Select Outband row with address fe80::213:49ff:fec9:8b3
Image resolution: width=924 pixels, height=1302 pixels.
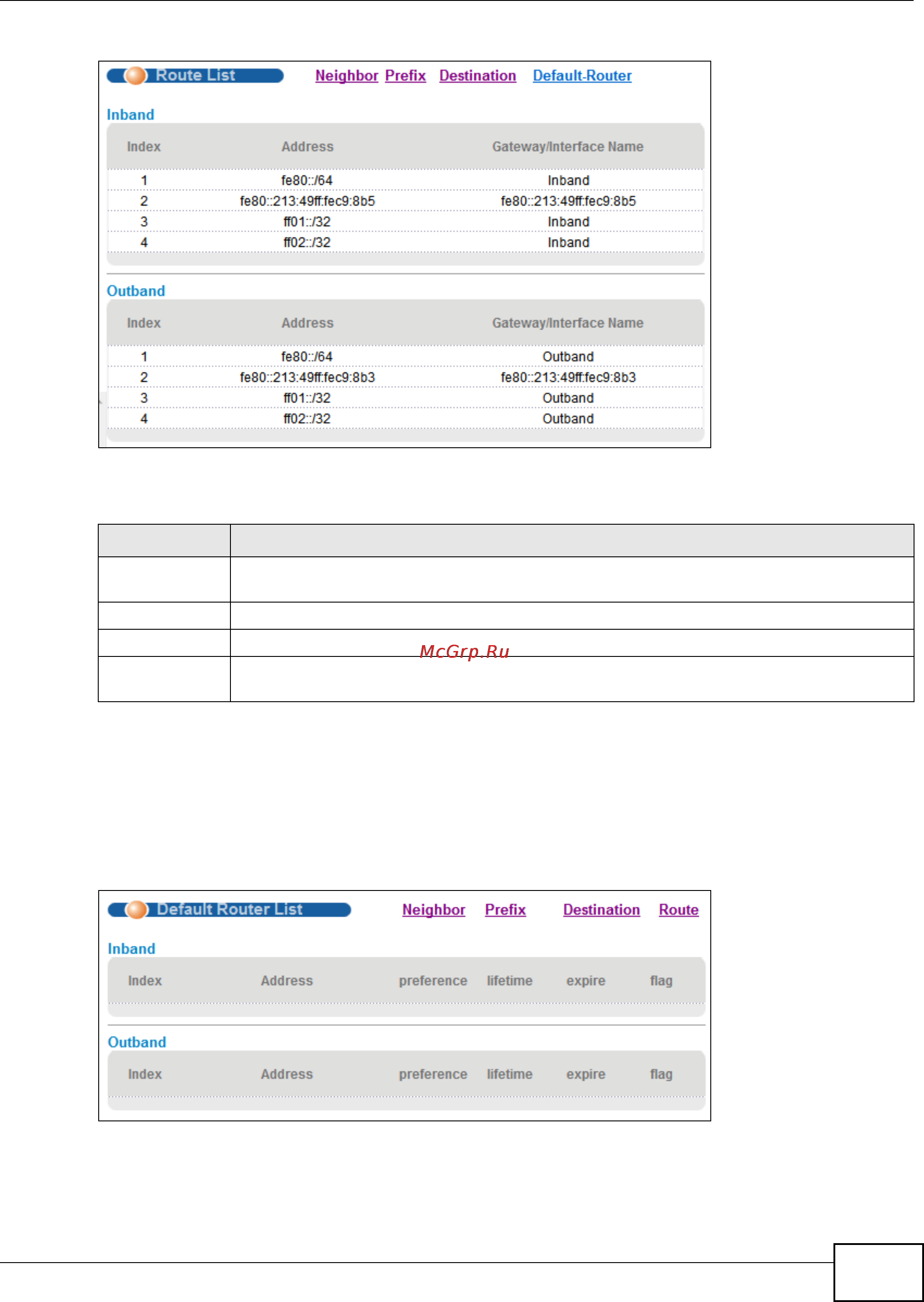(307, 378)
